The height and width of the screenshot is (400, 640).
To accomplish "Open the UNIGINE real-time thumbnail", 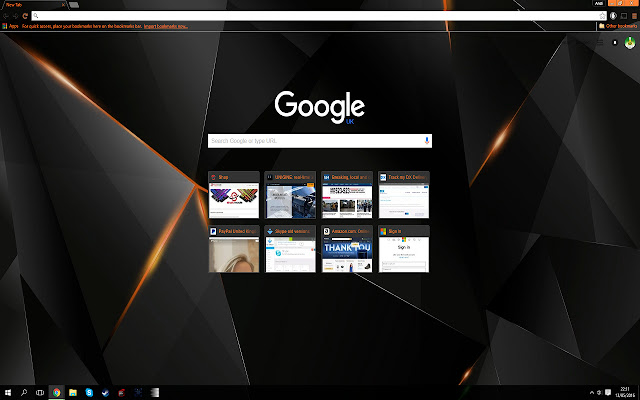I will tap(290, 195).
